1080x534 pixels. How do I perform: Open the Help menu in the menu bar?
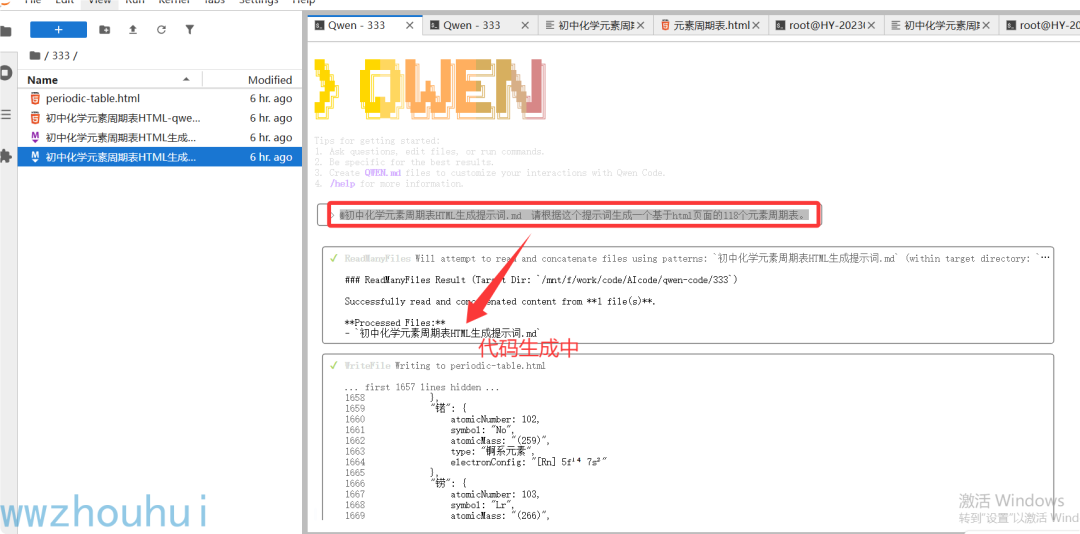[x=304, y=2]
